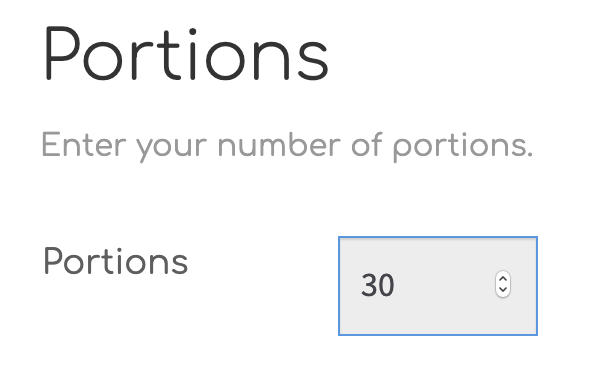Increase portions using the spinner's upper chevron
The image size is (612, 376).
[503, 279]
